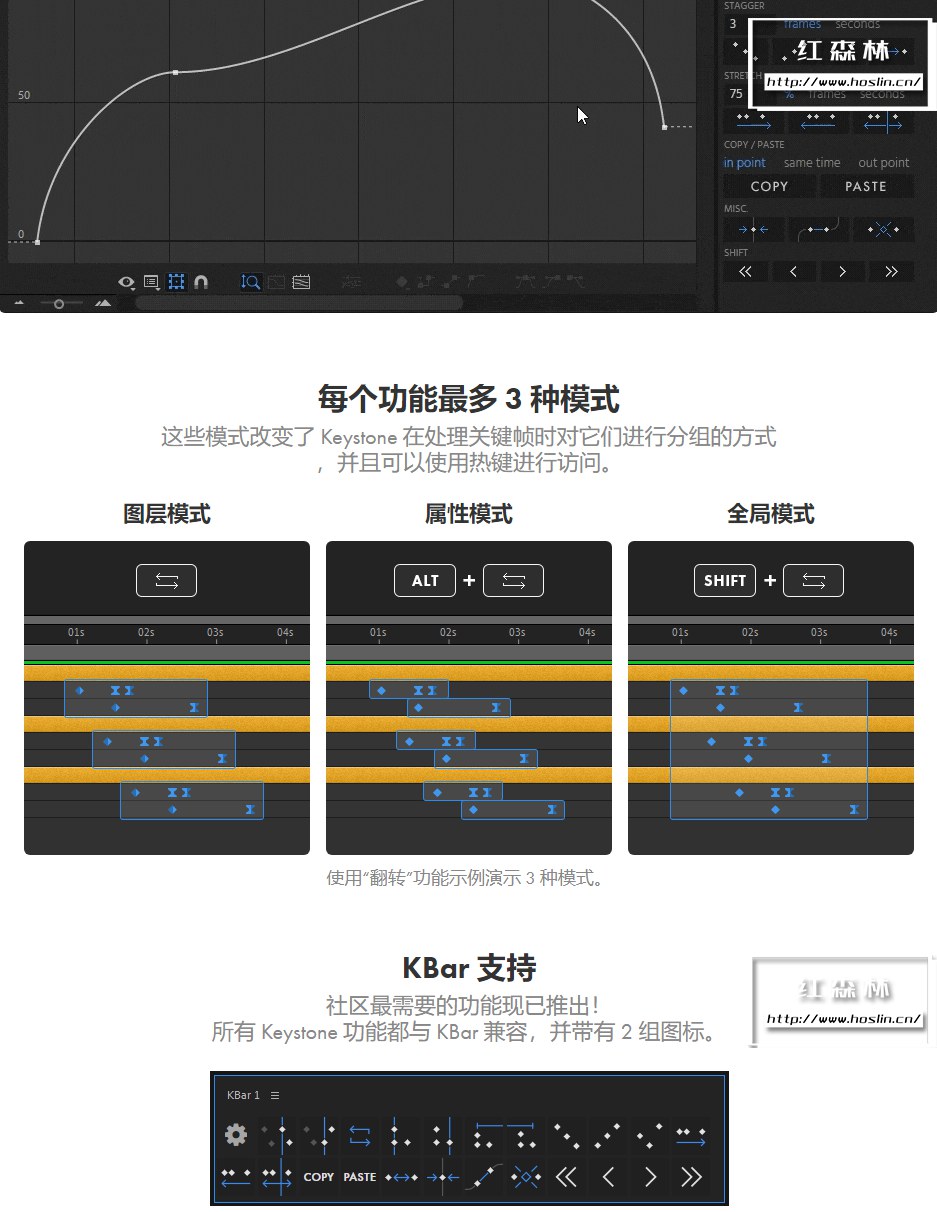Viewport: 937px width, 1212px height.
Task: Enable keyframe snapping with the magnet icon
Action: (x=200, y=282)
